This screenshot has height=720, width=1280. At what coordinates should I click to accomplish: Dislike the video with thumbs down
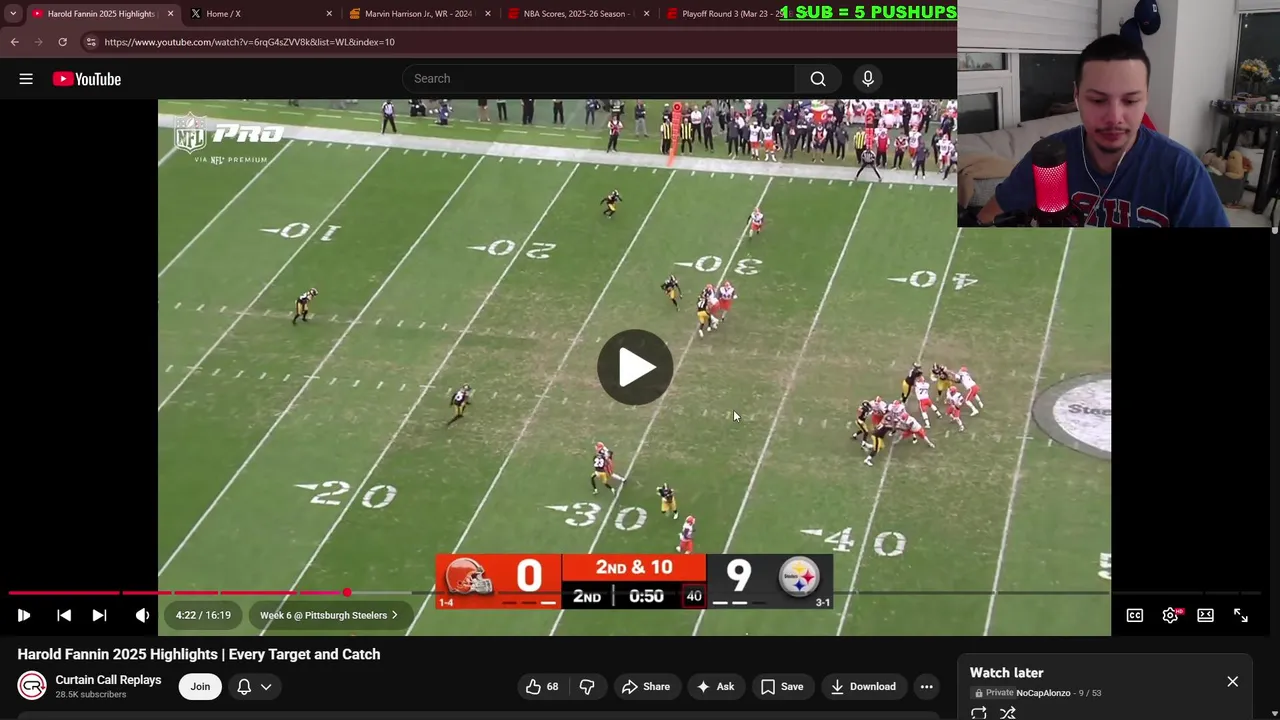pyautogui.click(x=587, y=686)
